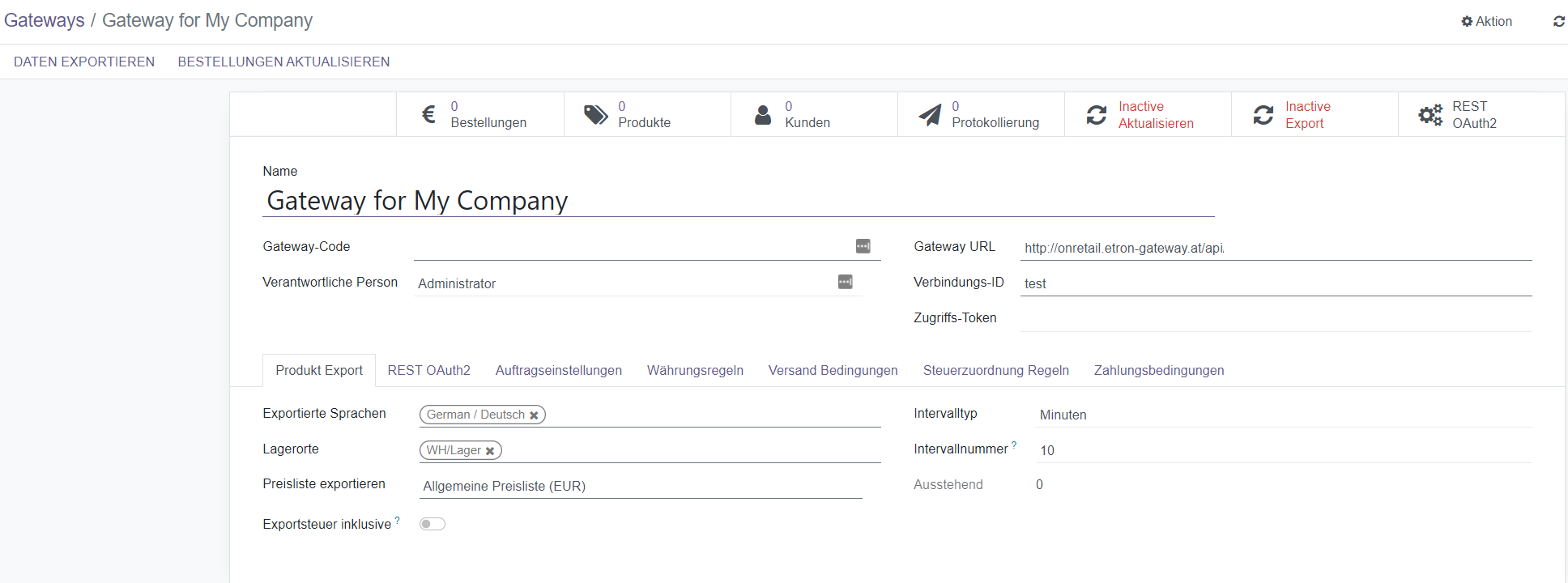The width and height of the screenshot is (1568, 583).
Task: Remove the WH/Lager warehouse tag
Action: pos(490,451)
